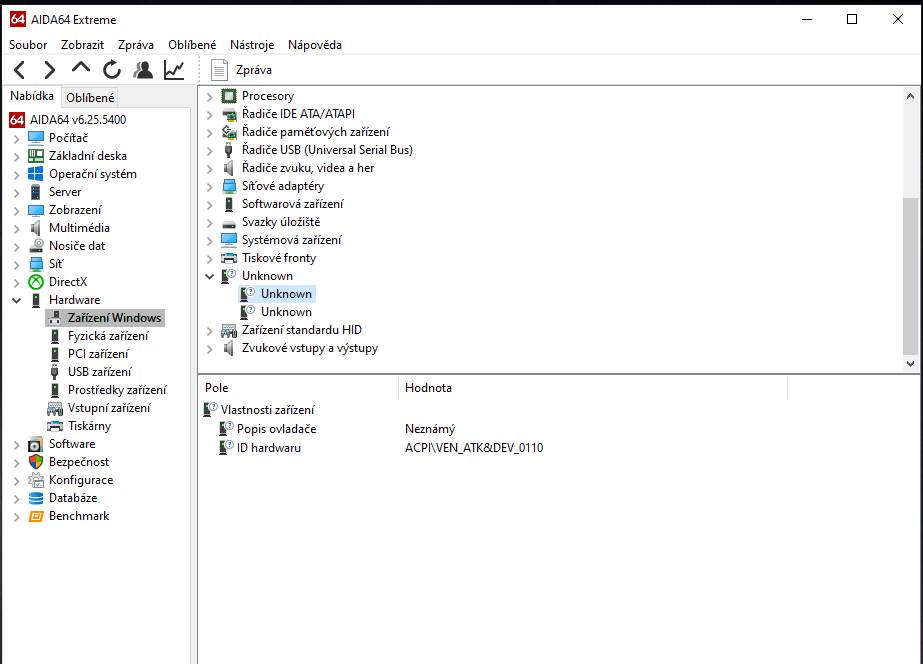923x664 pixels.
Task: Click the Software disc icon
Action: coord(36,444)
